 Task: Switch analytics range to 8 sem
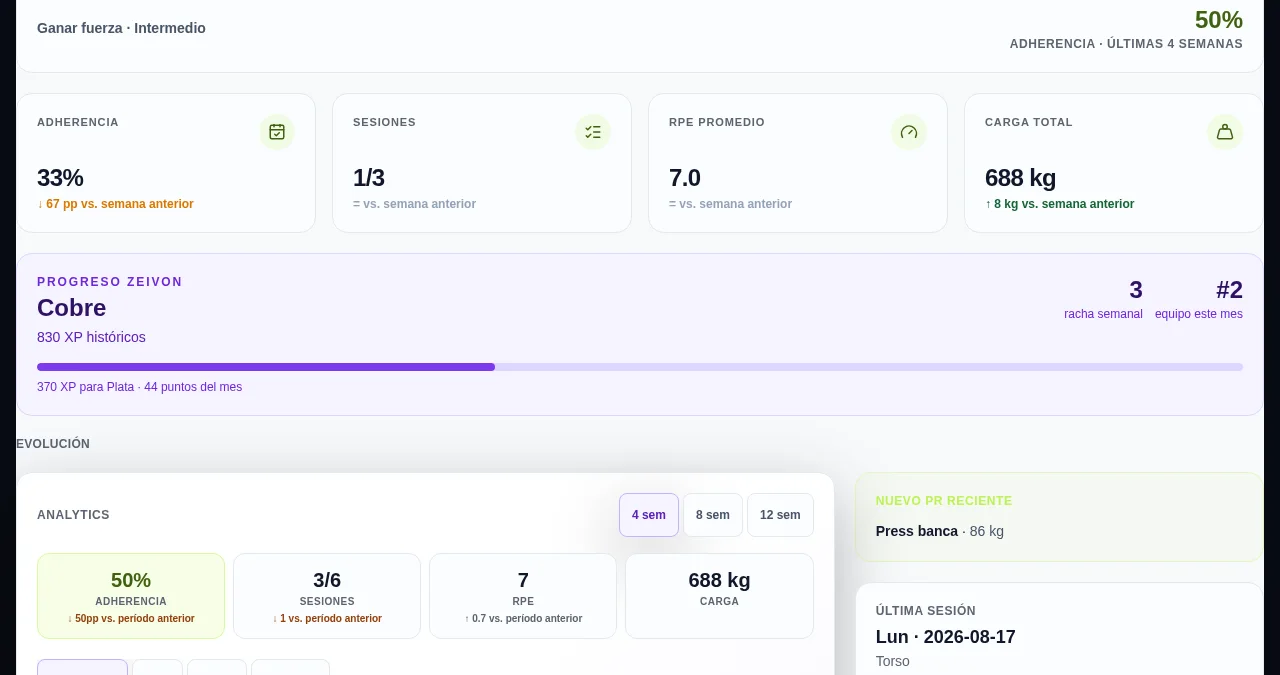point(713,515)
